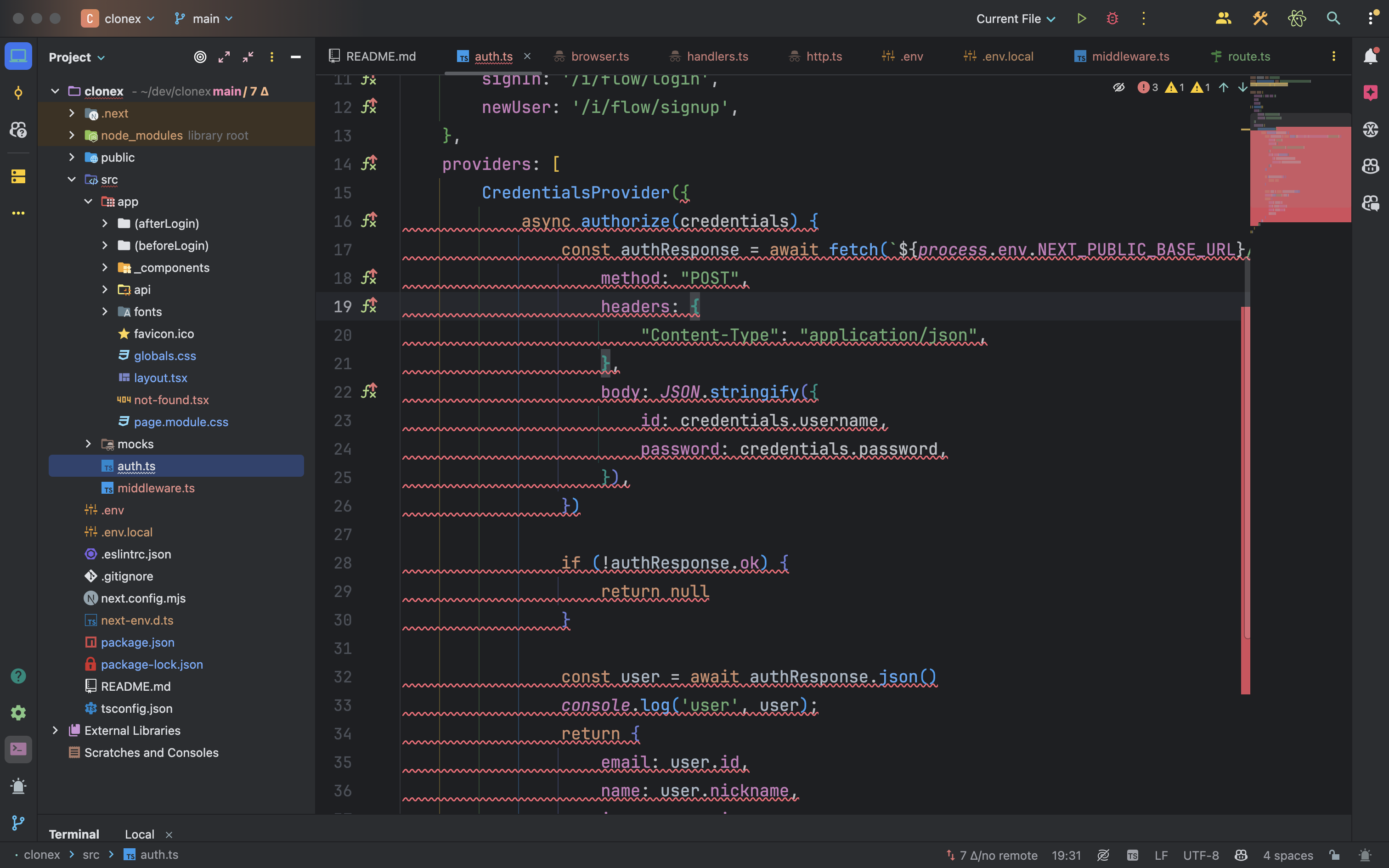1389x868 pixels.
Task: Switch to handlers.ts tab
Action: 709,56
